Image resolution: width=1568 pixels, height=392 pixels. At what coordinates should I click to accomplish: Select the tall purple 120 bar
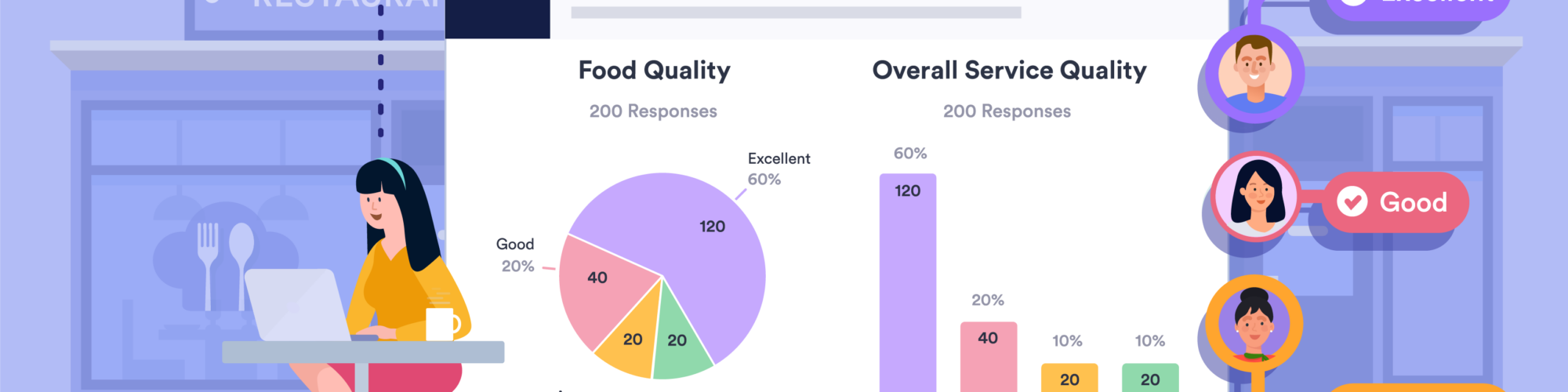pos(908,282)
